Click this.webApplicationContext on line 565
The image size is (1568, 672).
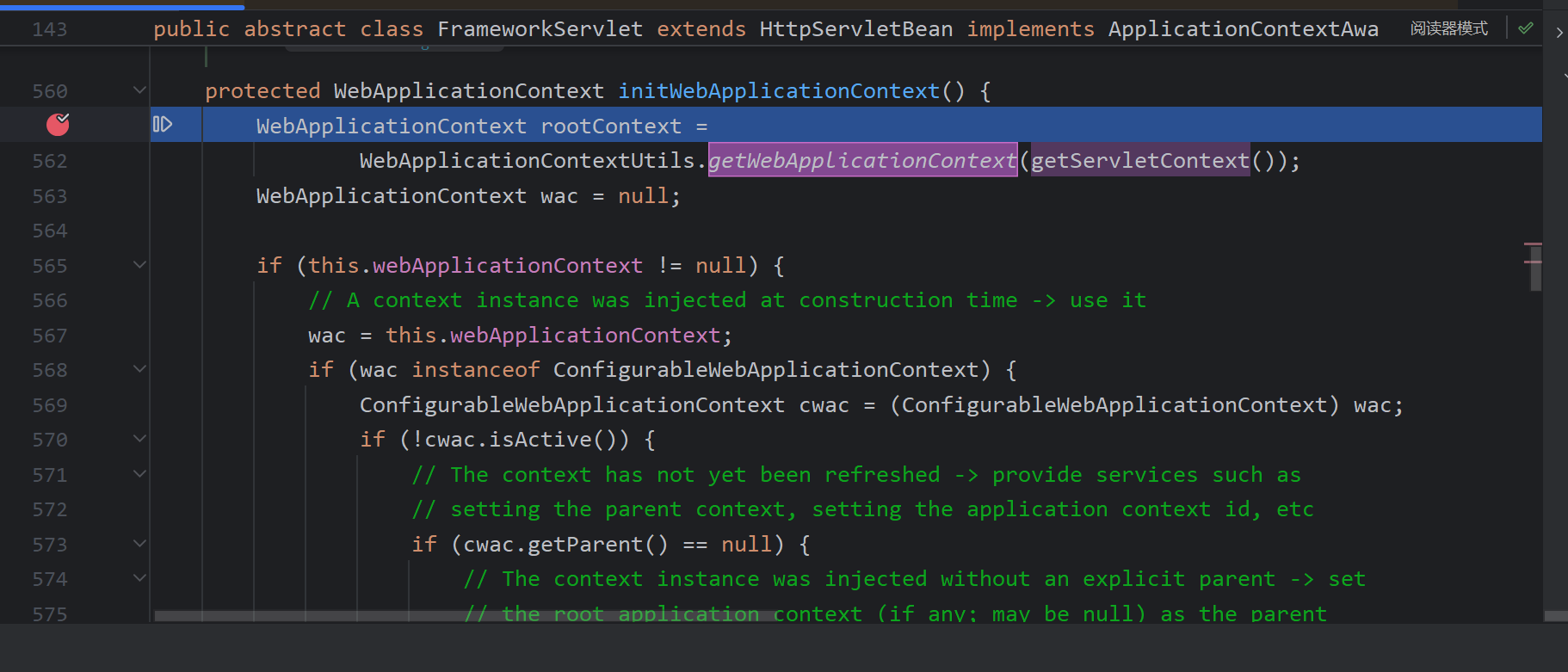pyautogui.click(x=475, y=265)
